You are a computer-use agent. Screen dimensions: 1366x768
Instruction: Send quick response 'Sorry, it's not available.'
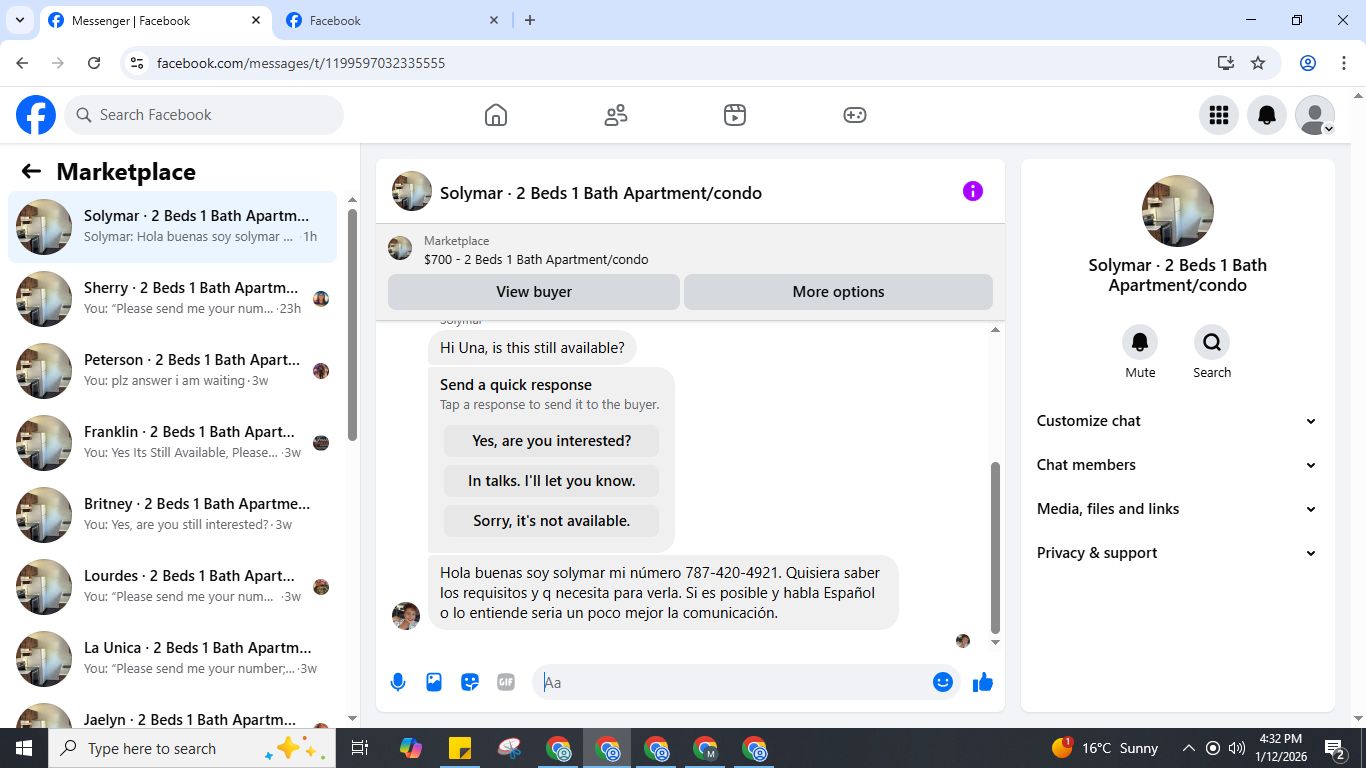[551, 521]
